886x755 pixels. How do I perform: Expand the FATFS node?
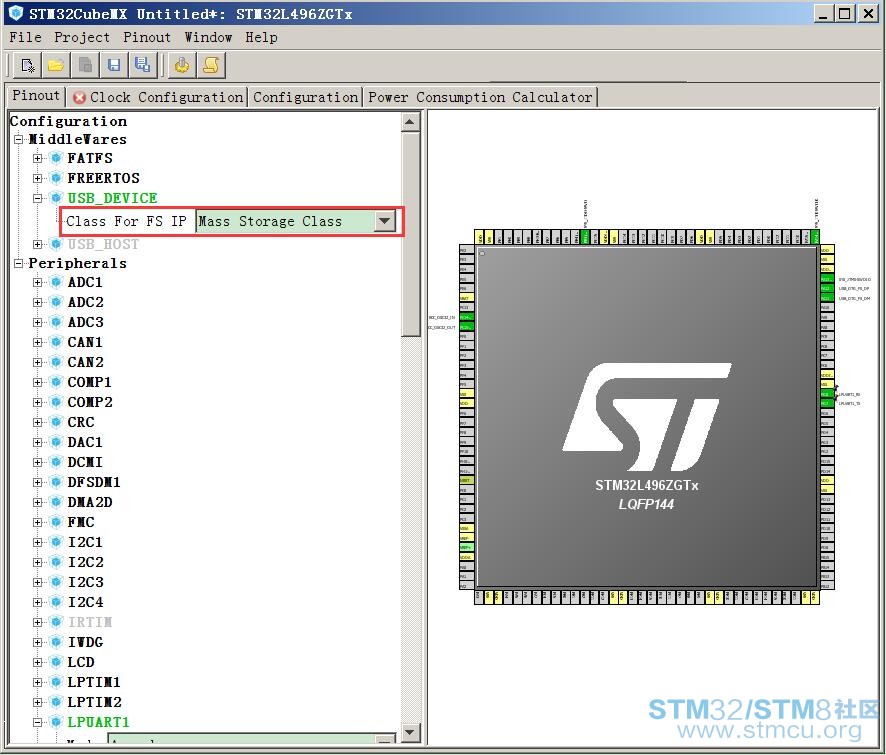(37, 158)
